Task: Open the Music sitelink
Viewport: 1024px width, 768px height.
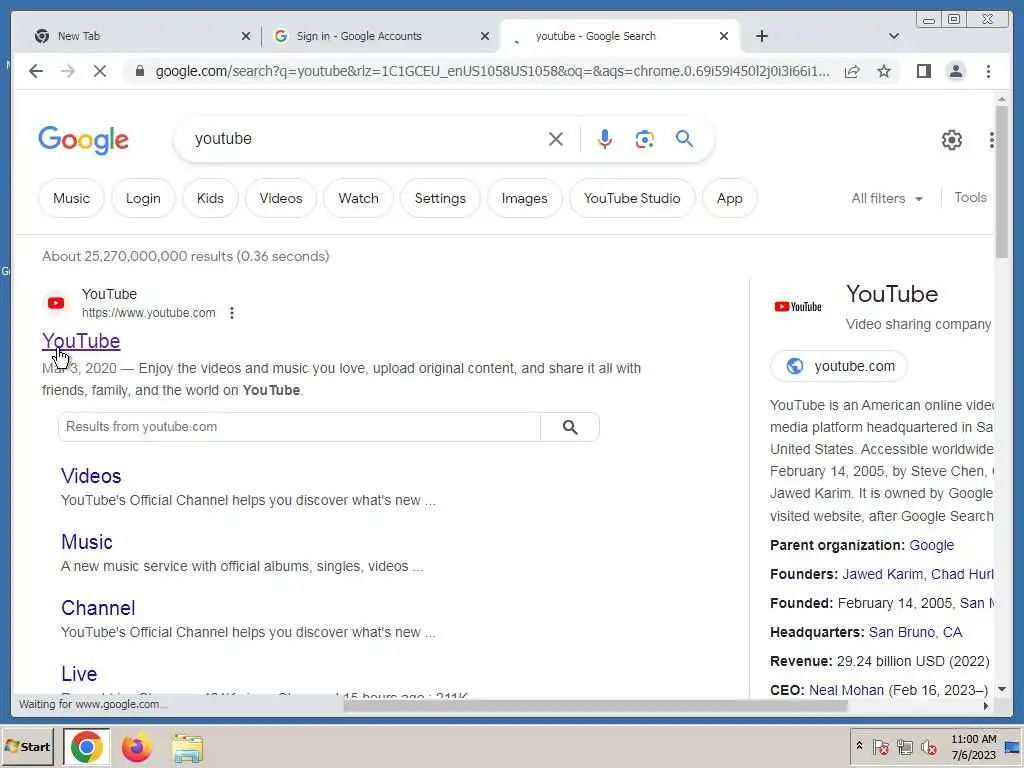Action: (87, 542)
